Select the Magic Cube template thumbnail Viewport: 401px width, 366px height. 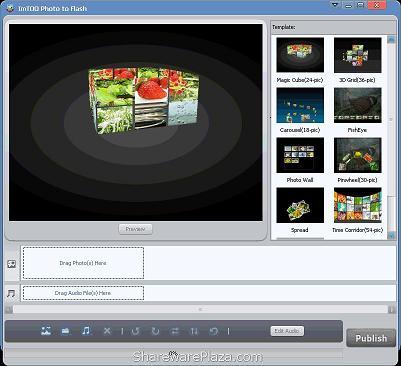[300, 55]
